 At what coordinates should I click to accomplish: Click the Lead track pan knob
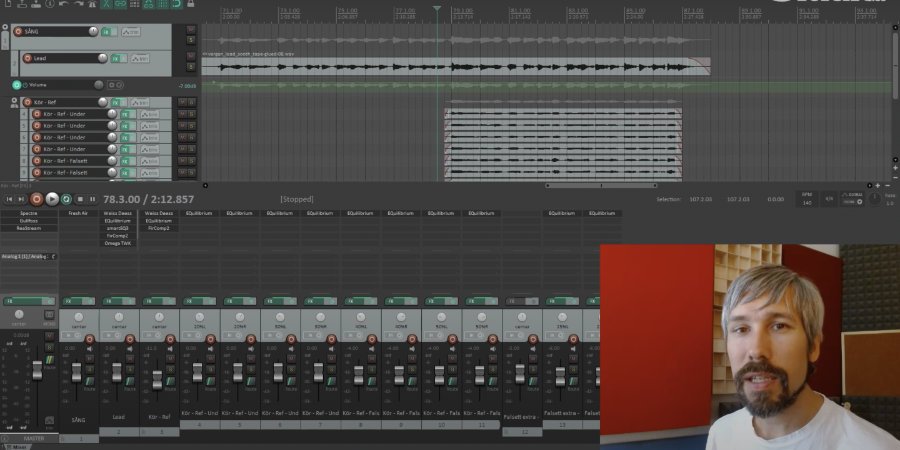click(102, 58)
